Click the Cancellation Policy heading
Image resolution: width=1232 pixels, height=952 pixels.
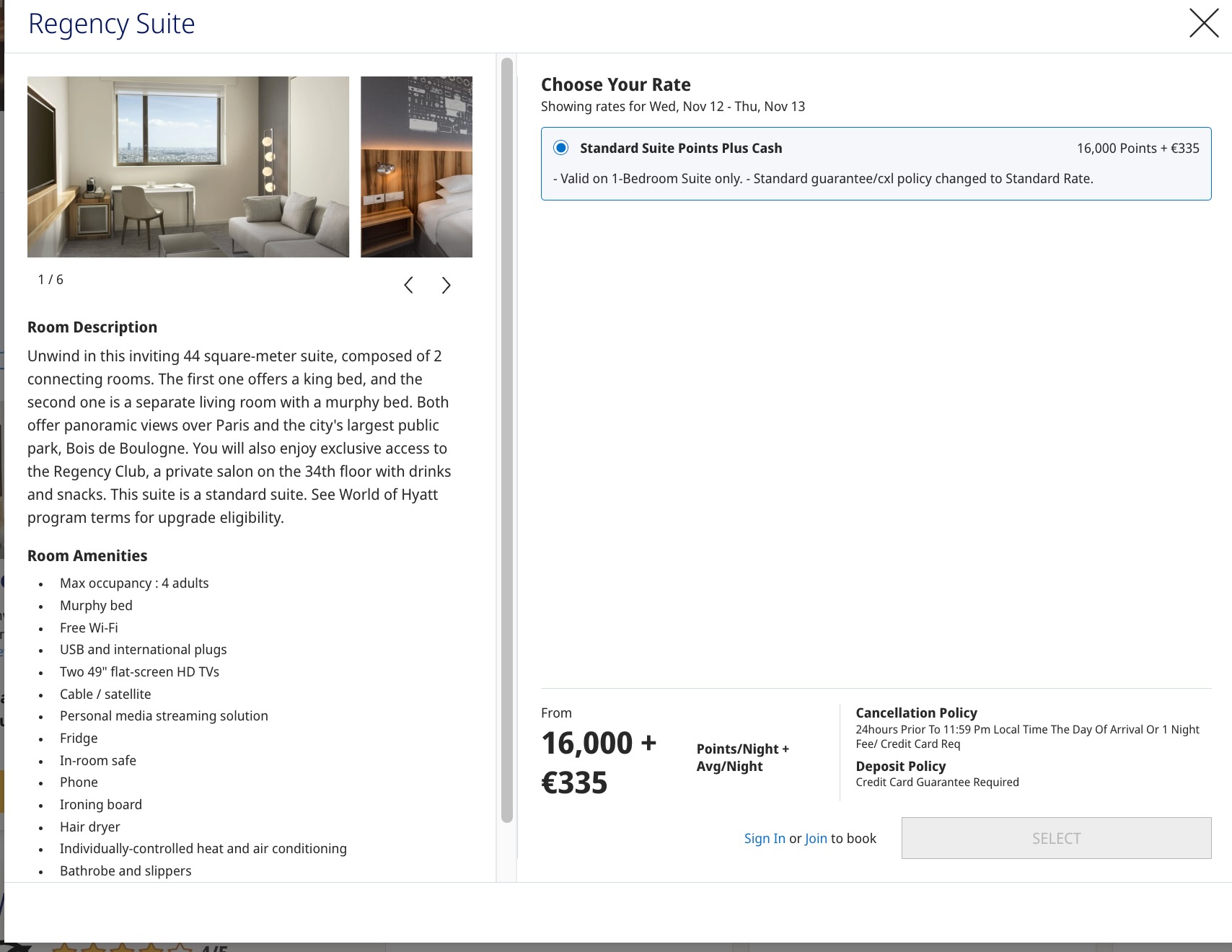pos(916,713)
